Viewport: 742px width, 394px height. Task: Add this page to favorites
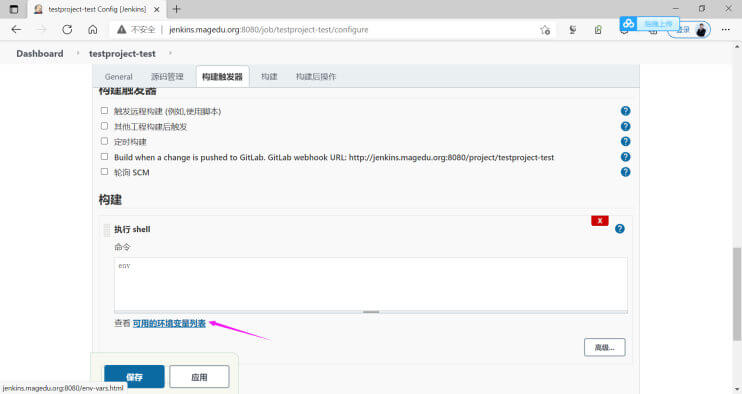click(545, 30)
